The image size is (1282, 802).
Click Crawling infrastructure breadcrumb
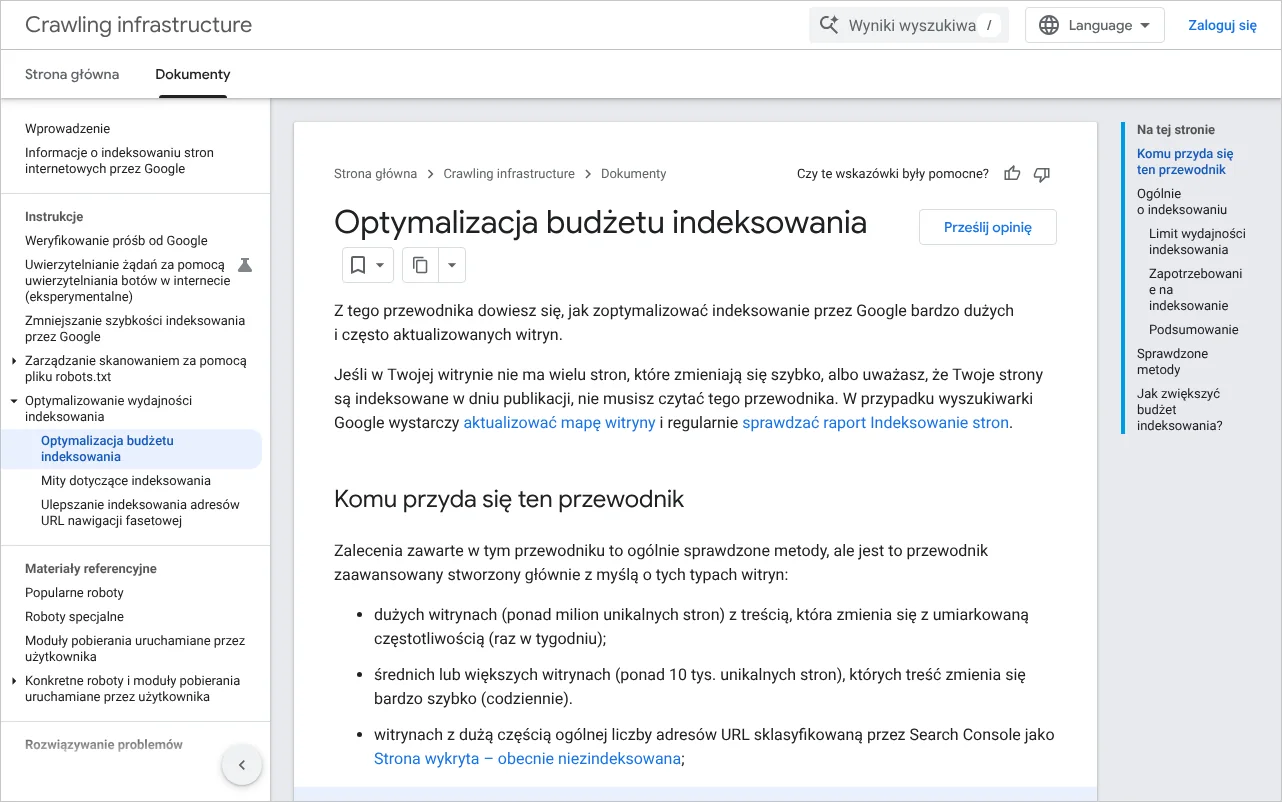[x=509, y=174]
